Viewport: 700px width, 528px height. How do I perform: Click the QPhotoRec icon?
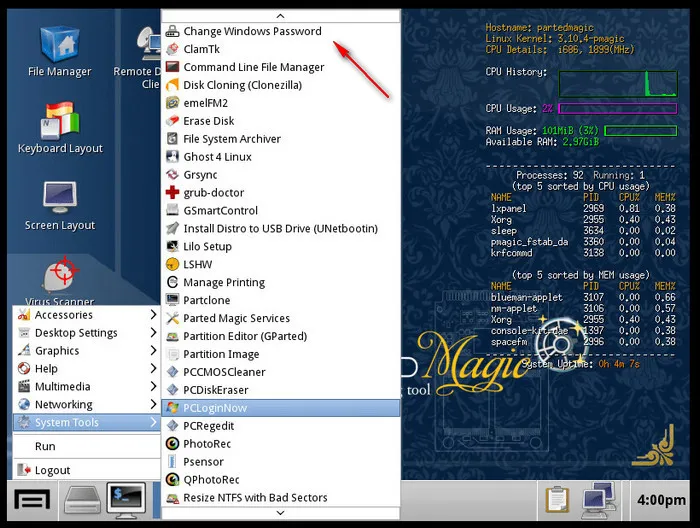172,479
